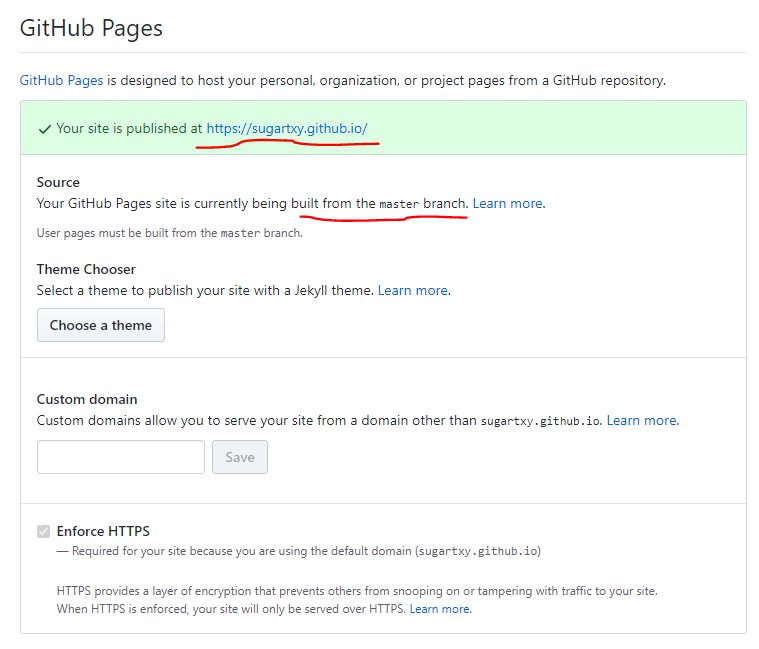Click the Theme Chooser heading
Image resolution: width=759 pixels, height=649 pixels.
coord(86,270)
